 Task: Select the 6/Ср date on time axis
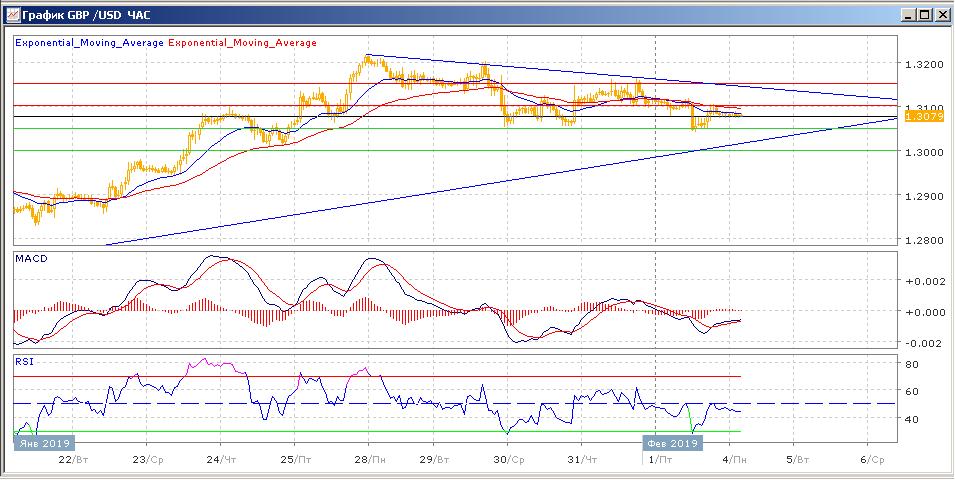[872, 459]
